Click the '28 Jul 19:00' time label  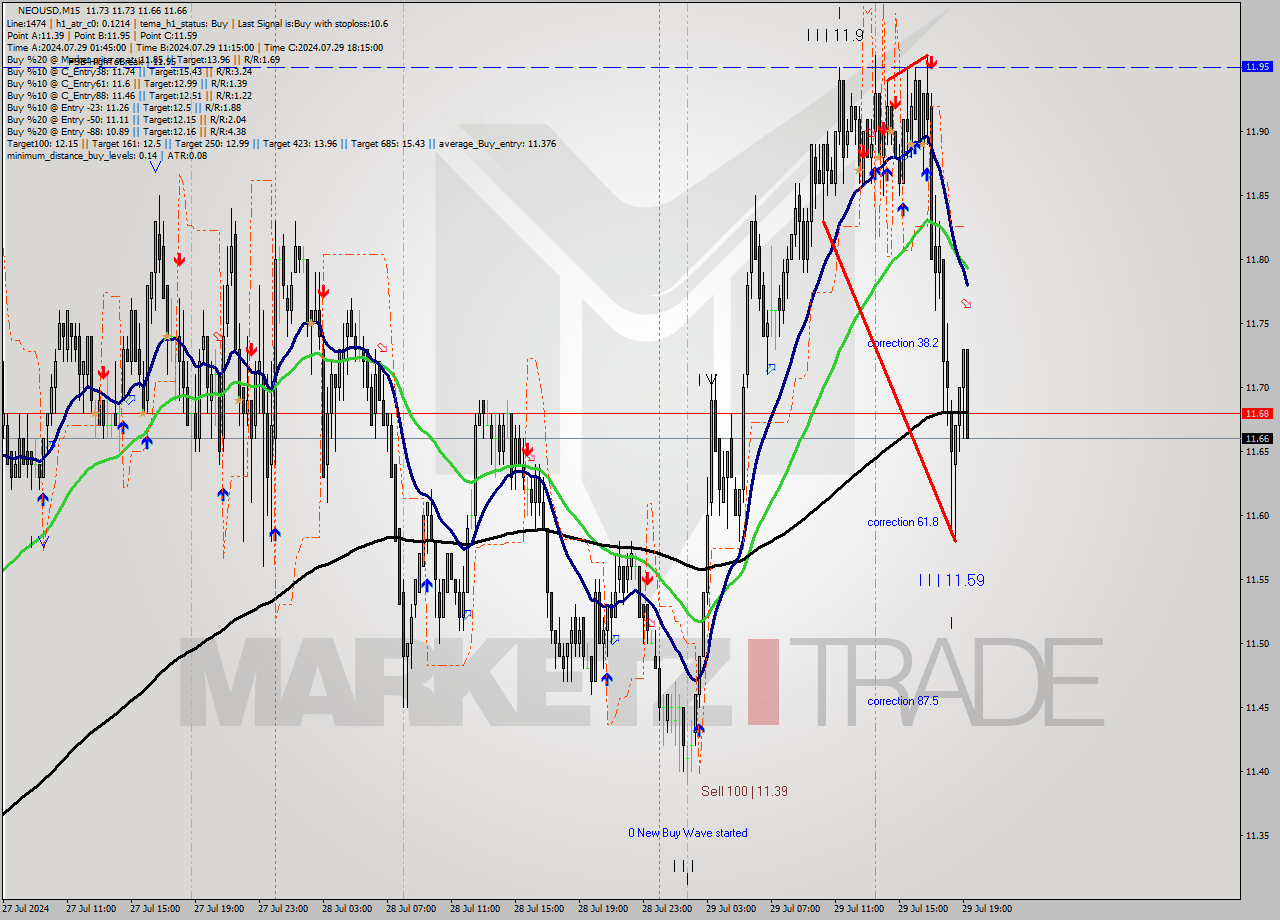[605, 909]
